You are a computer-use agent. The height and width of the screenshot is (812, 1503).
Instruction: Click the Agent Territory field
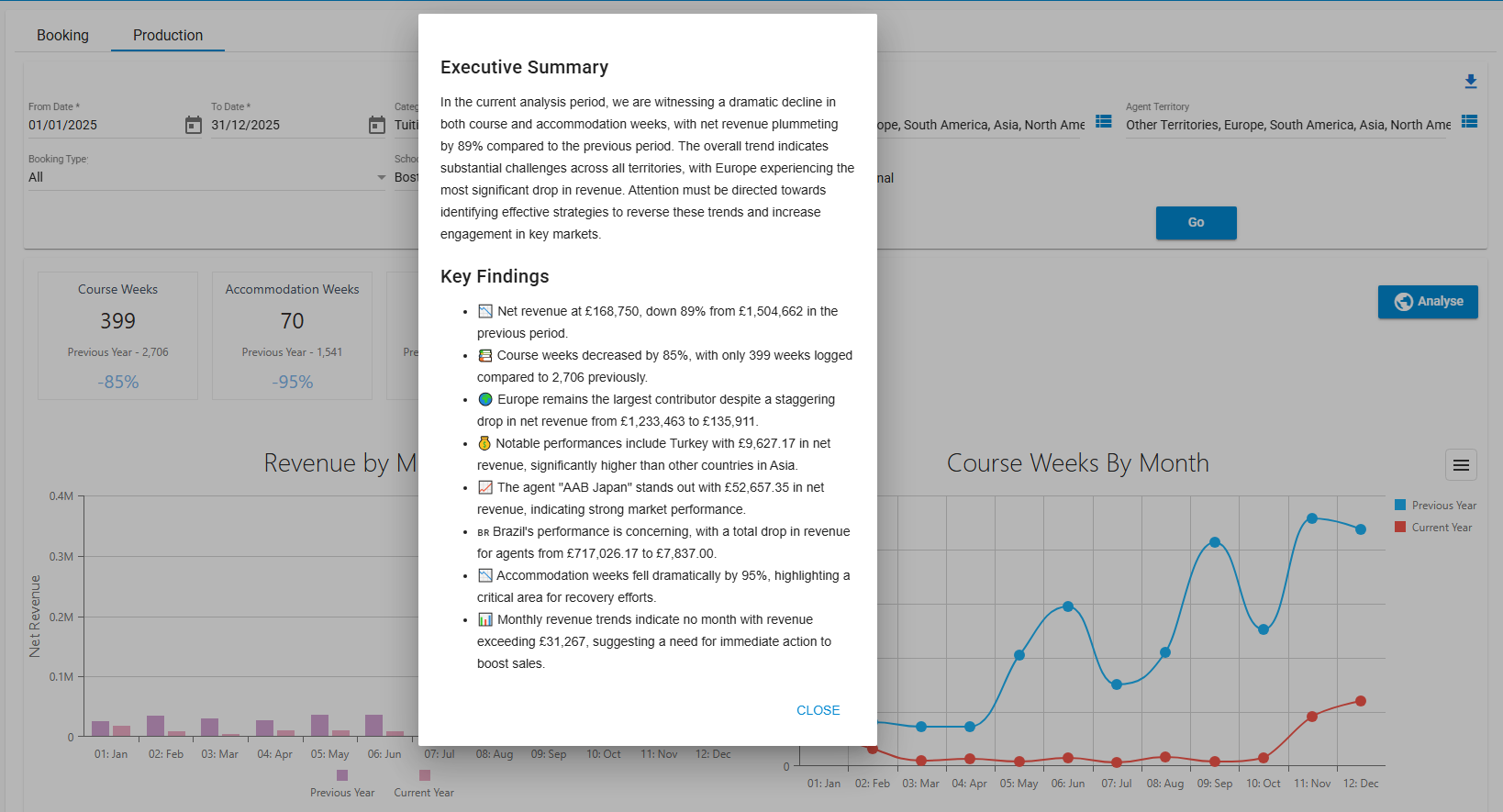1288,125
